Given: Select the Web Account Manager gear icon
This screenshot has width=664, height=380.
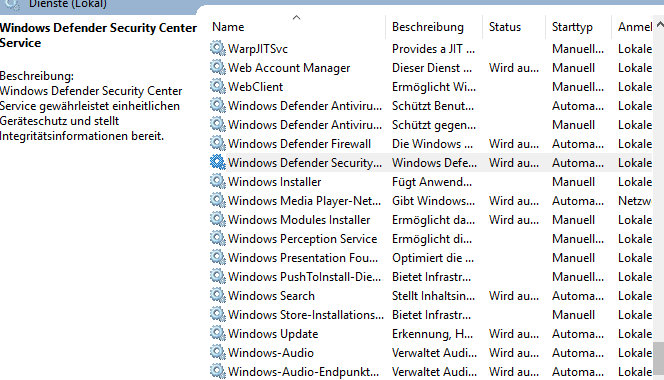Looking at the screenshot, I should (x=218, y=67).
